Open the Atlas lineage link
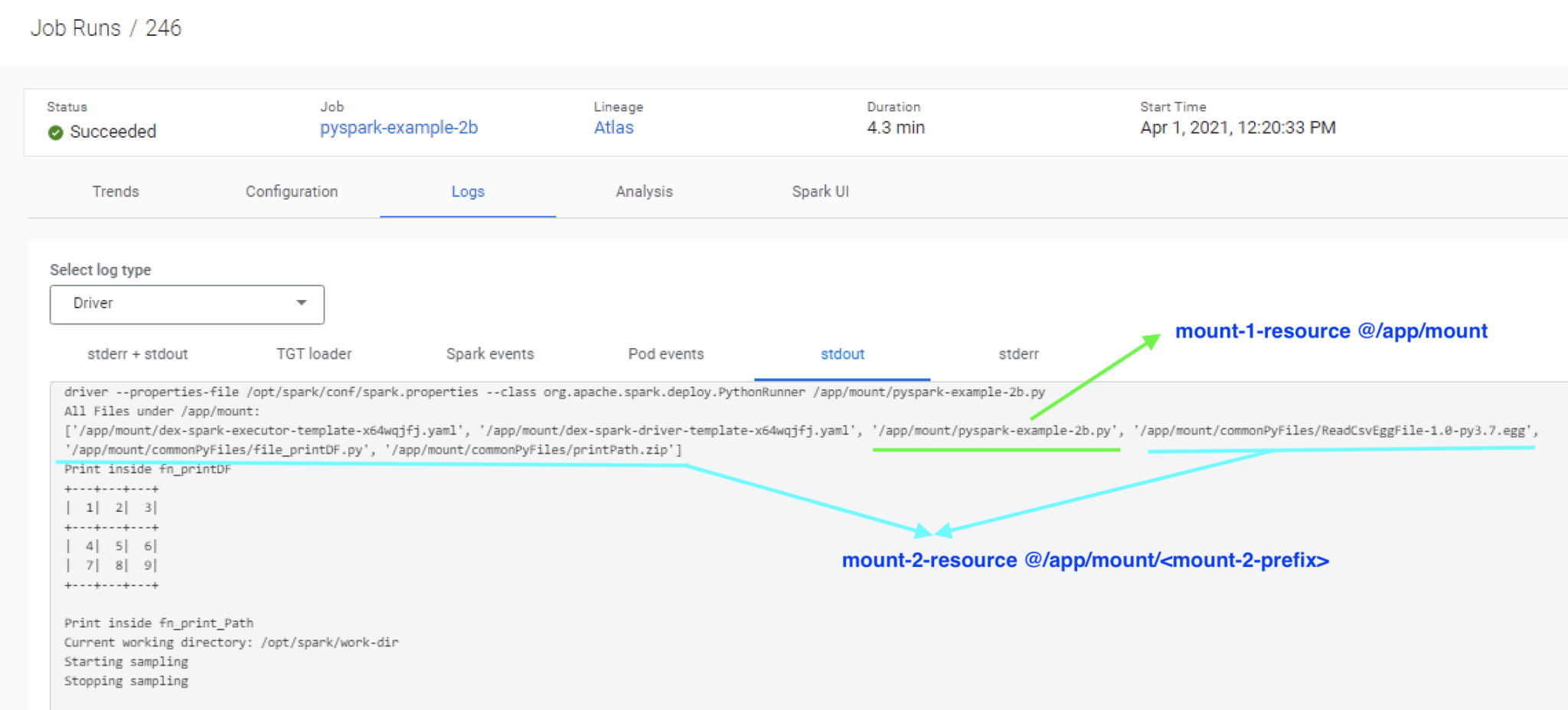Image resolution: width=1568 pixels, height=710 pixels. (613, 128)
